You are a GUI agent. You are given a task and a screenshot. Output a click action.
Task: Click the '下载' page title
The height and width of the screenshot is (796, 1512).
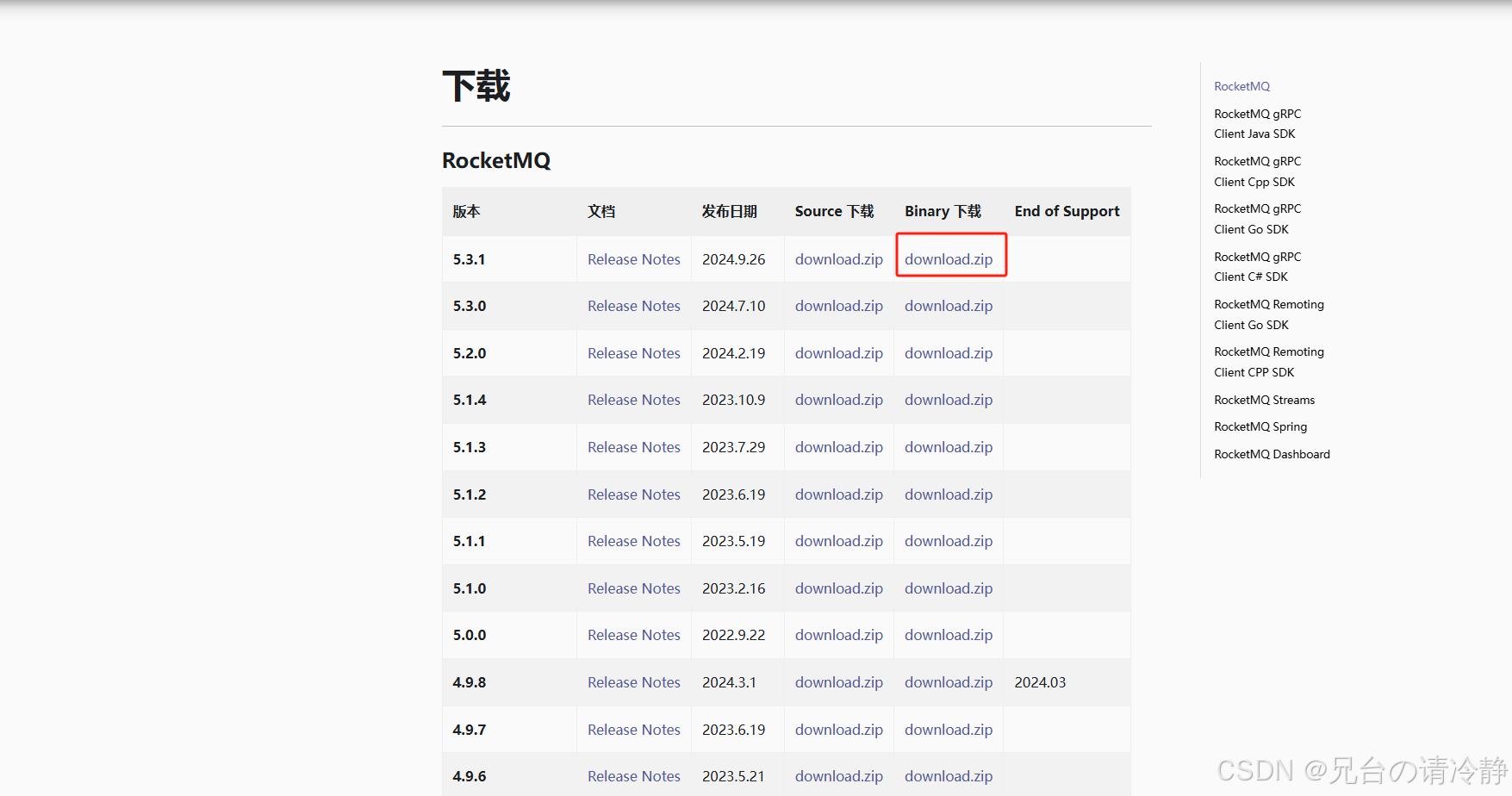point(476,86)
